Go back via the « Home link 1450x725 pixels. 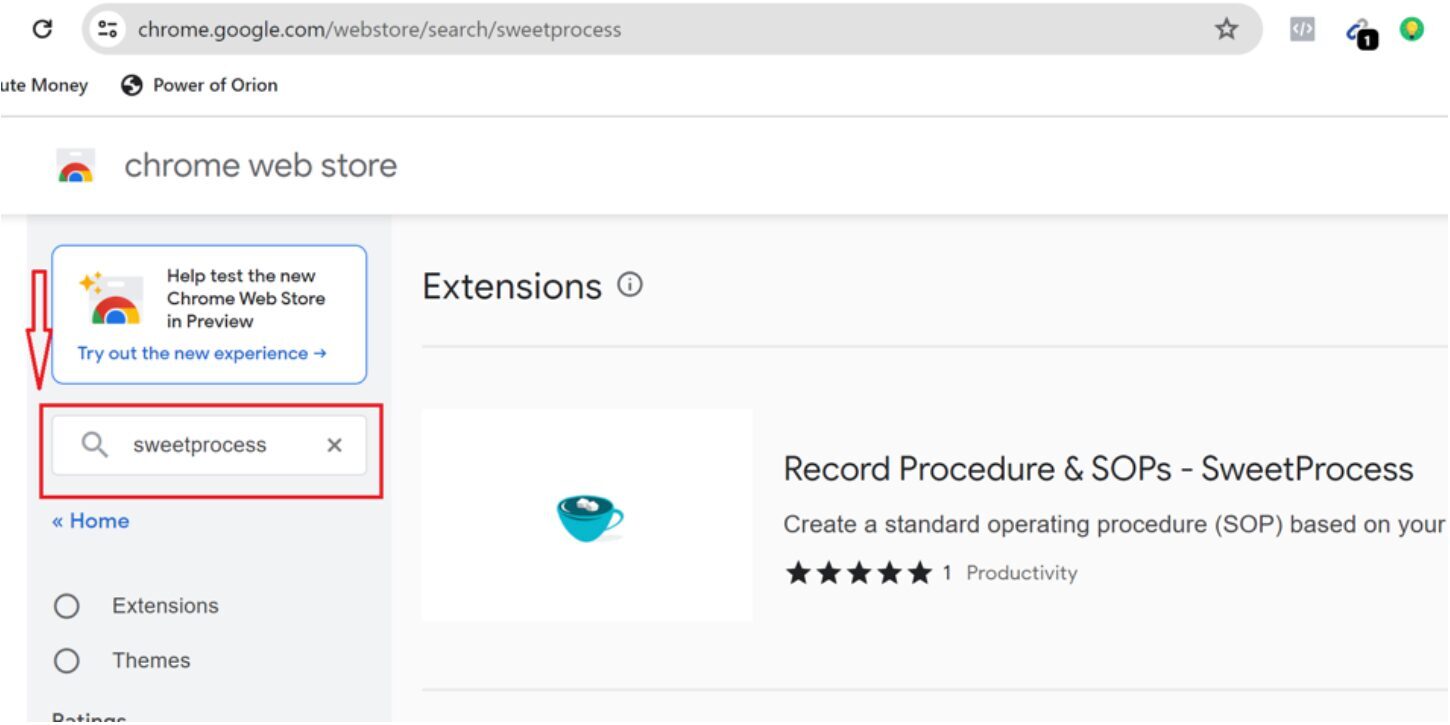click(x=90, y=521)
